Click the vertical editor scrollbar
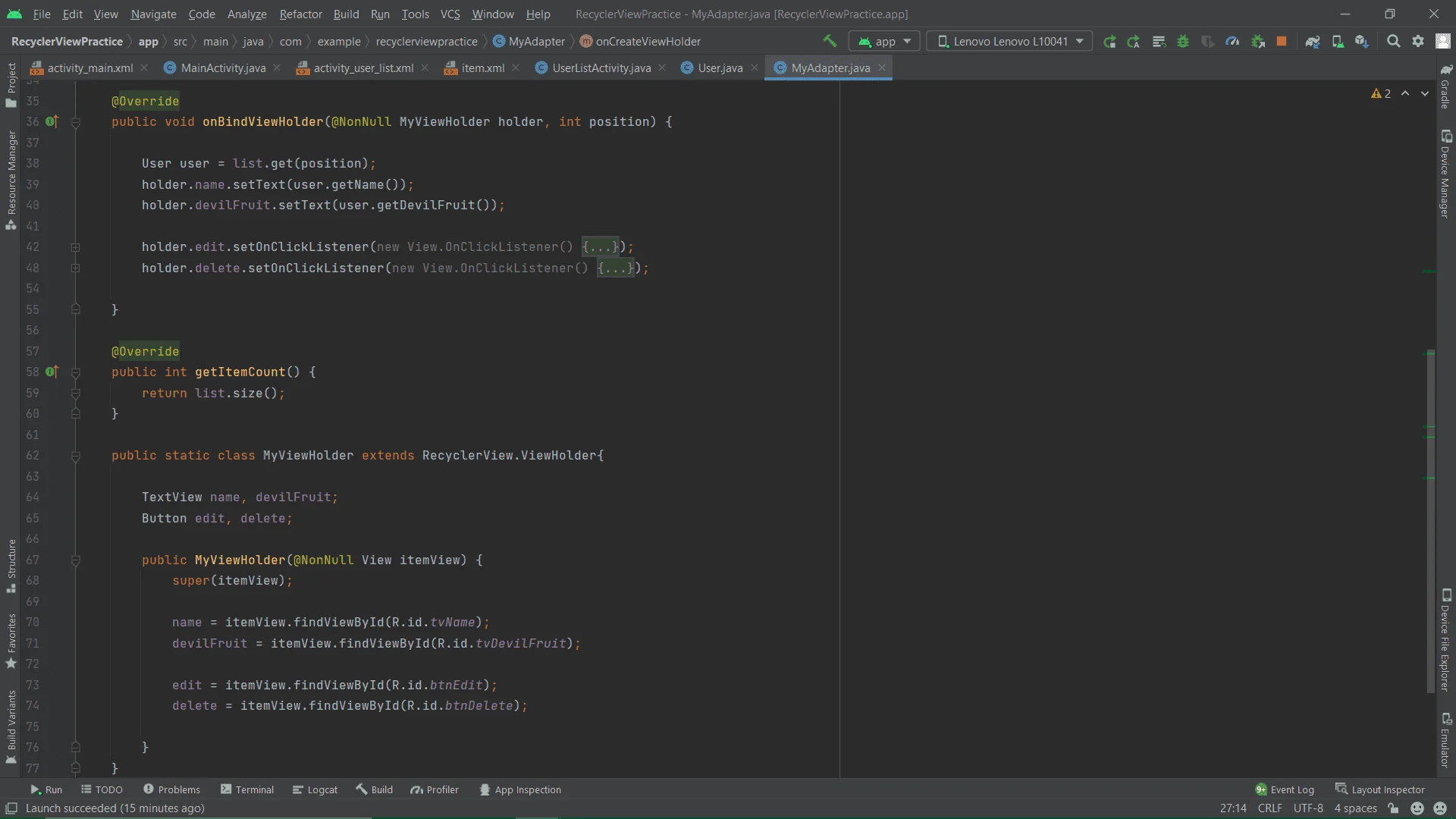 click(1430, 522)
